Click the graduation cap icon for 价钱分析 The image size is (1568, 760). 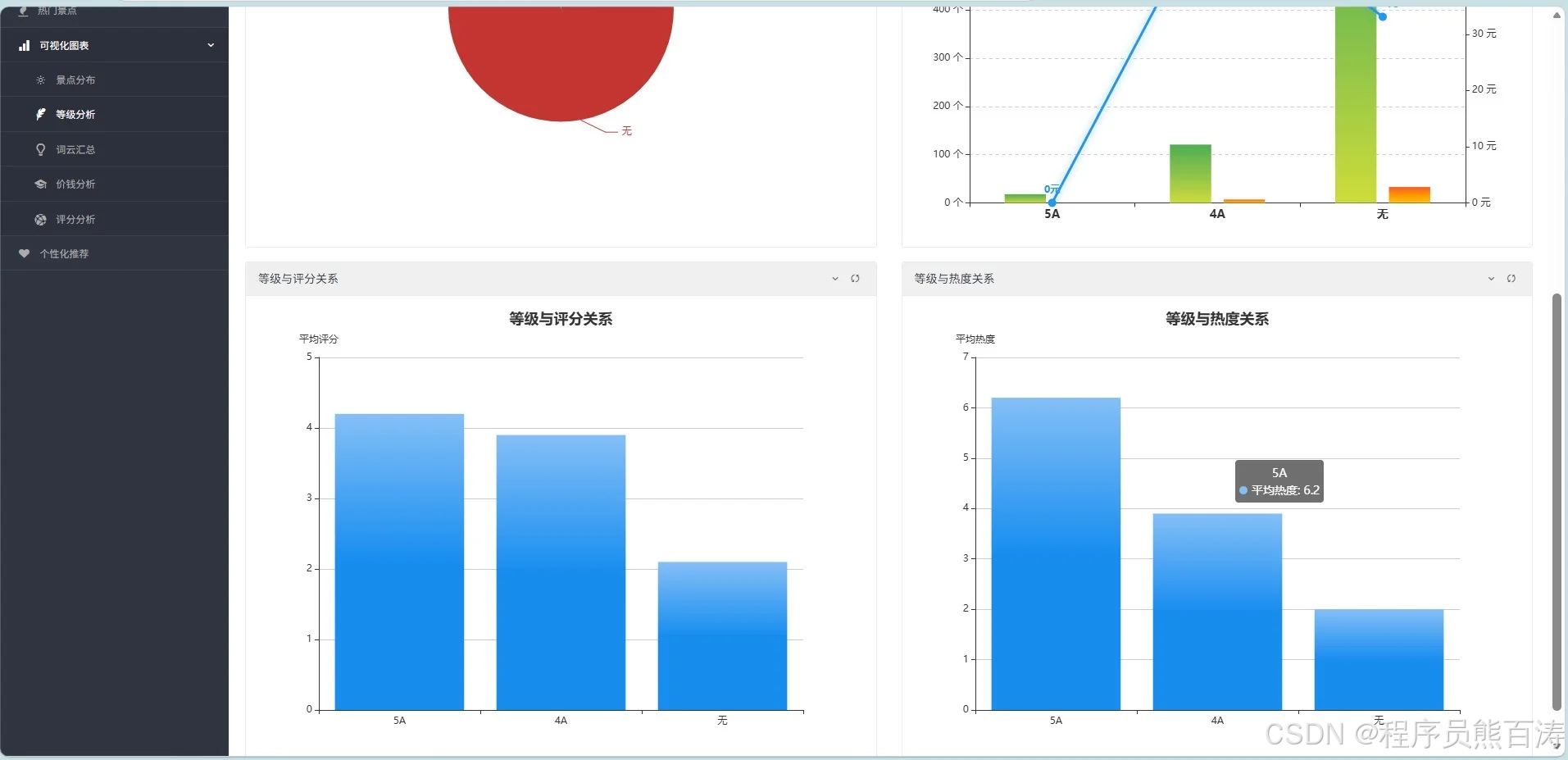[40, 184]
